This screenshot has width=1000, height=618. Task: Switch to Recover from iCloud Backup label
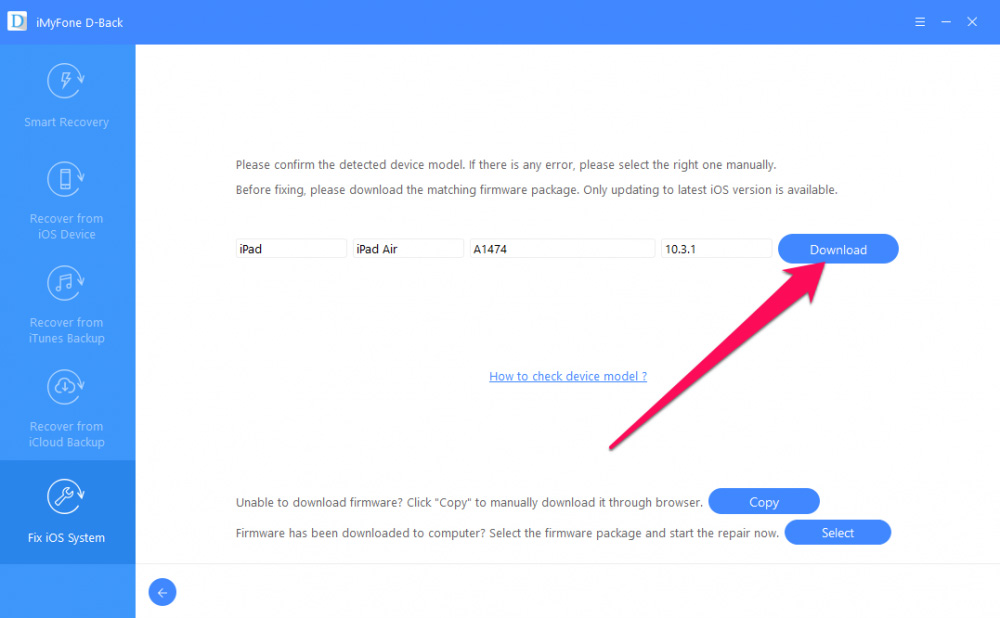[x=66, y=434]
